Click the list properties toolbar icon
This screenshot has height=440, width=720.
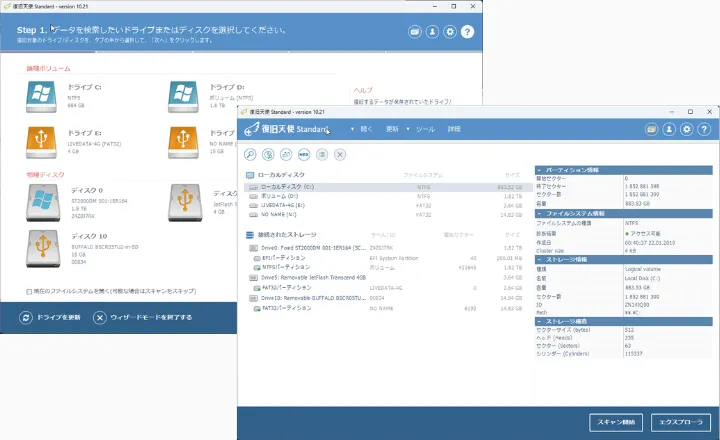(x=322, y=155)
